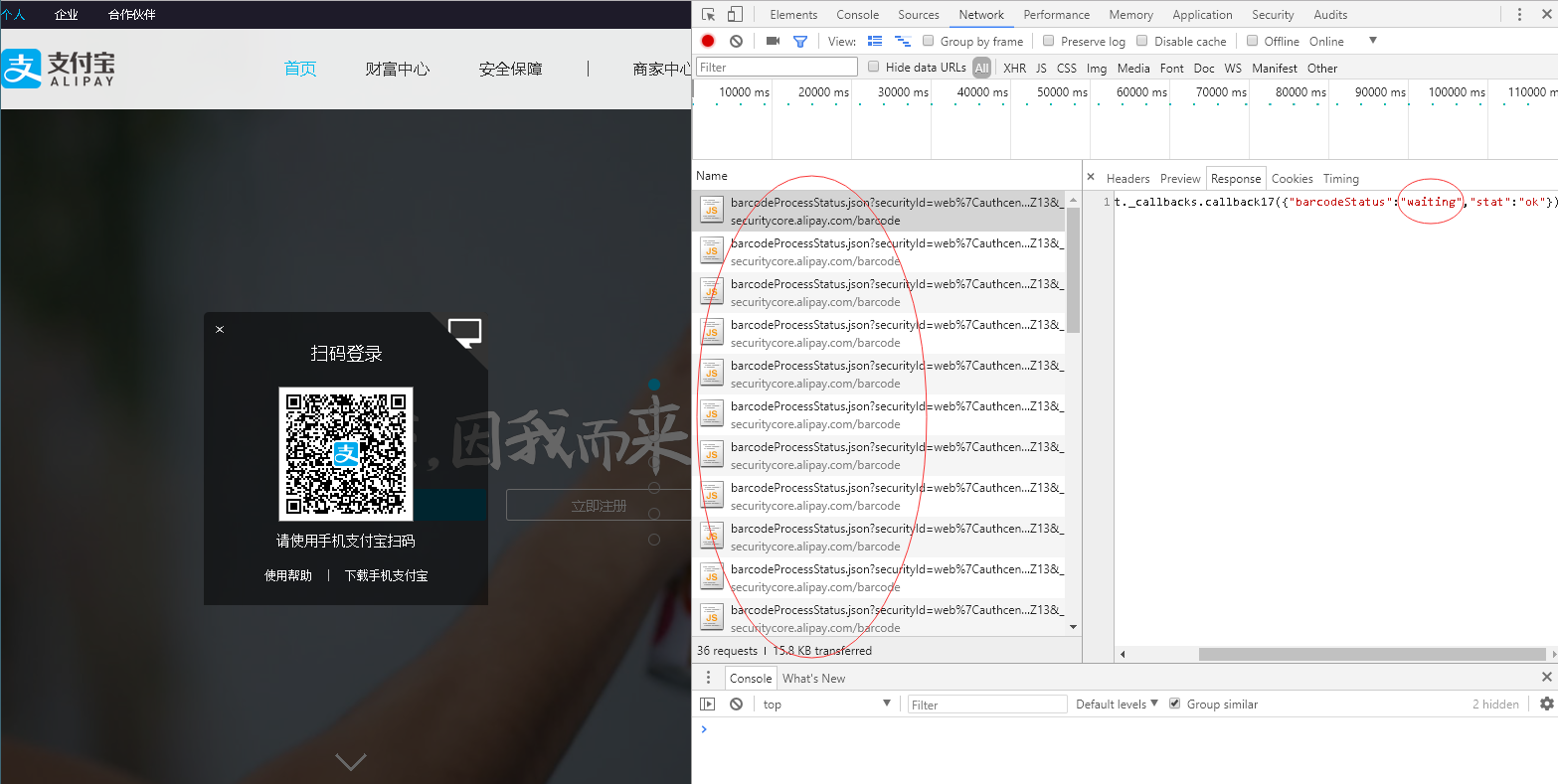Filter requests by CSS type
The width and height of the screenshot is (1558, 784).
(x=1066, y=68)
